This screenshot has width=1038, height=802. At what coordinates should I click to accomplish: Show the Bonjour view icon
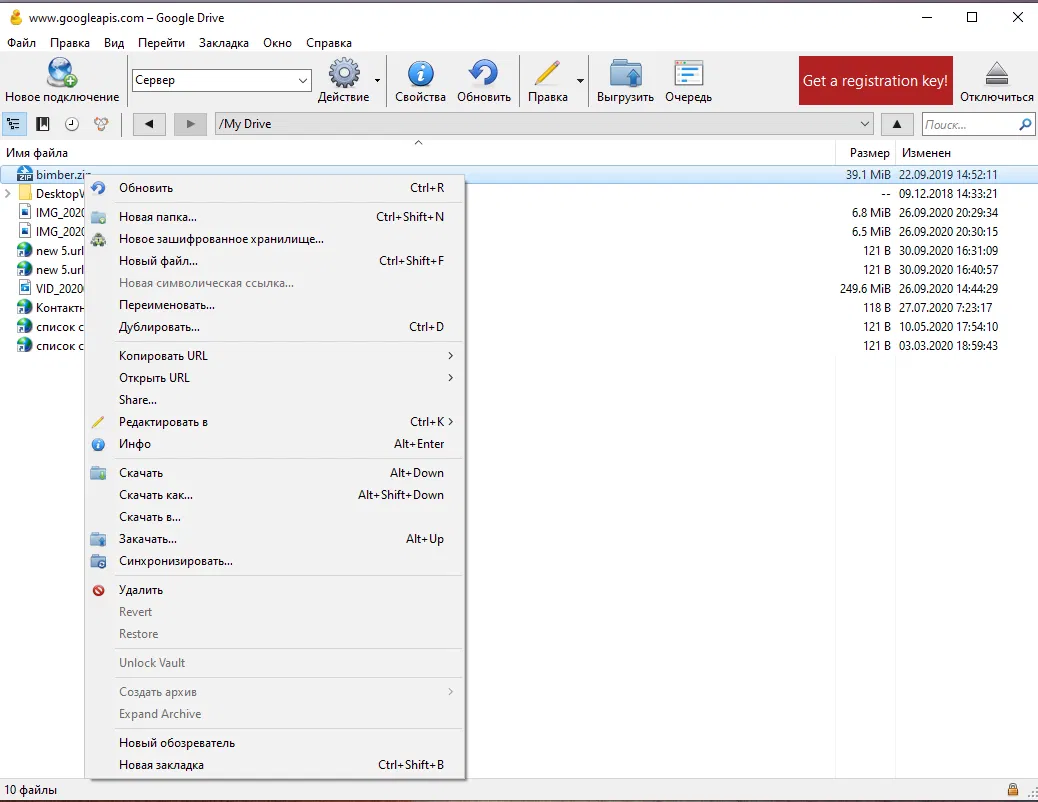pos(101,124)
